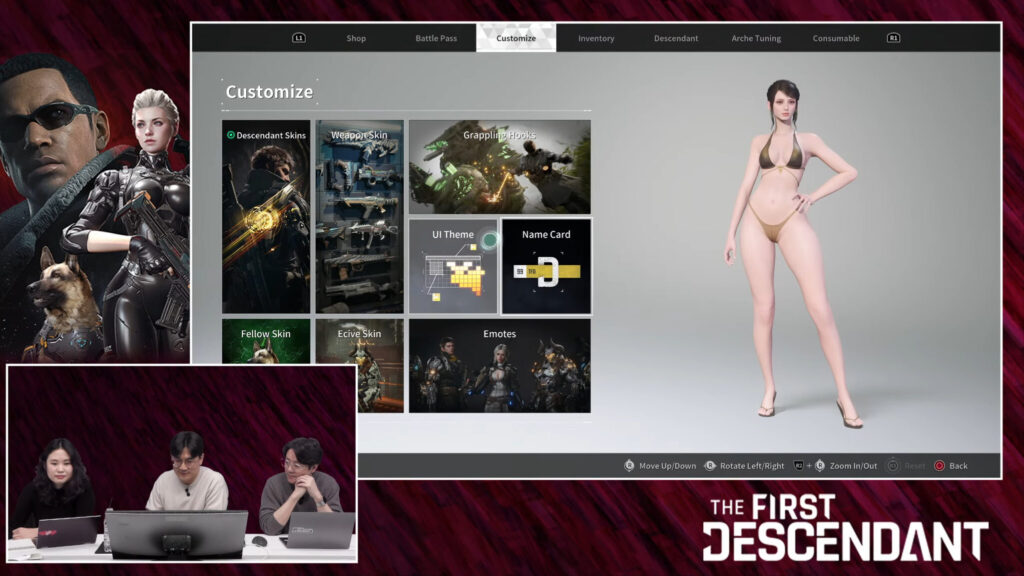The image size is (1024, 576).
Task: Select the UI Theme tile
Action: pyautogui.click(x=453, y=266)
